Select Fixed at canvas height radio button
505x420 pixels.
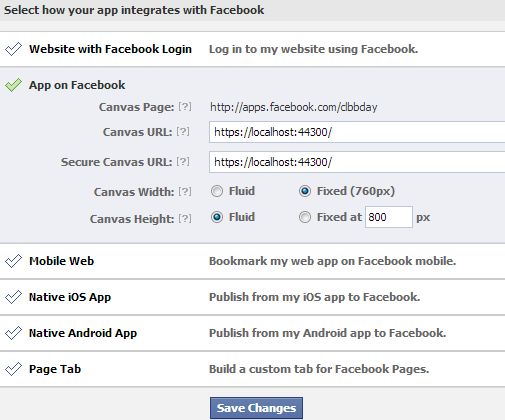pyautogui.click(x=305, y=217)
